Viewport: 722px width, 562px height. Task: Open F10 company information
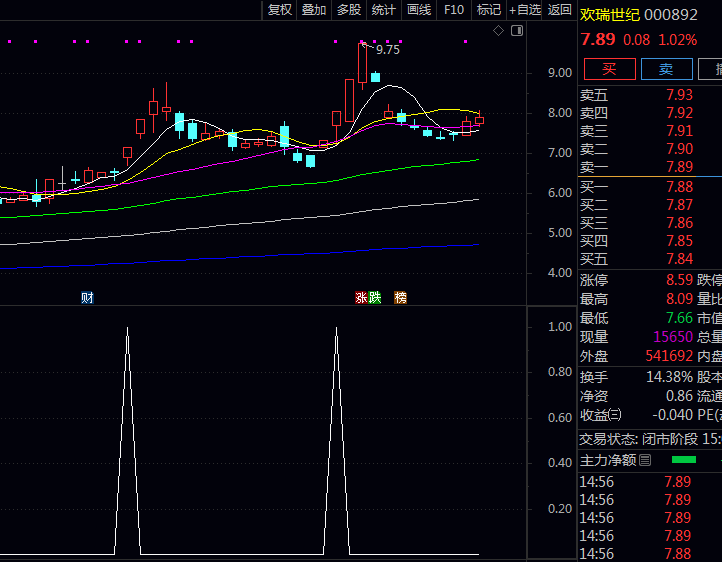point(454,10)
